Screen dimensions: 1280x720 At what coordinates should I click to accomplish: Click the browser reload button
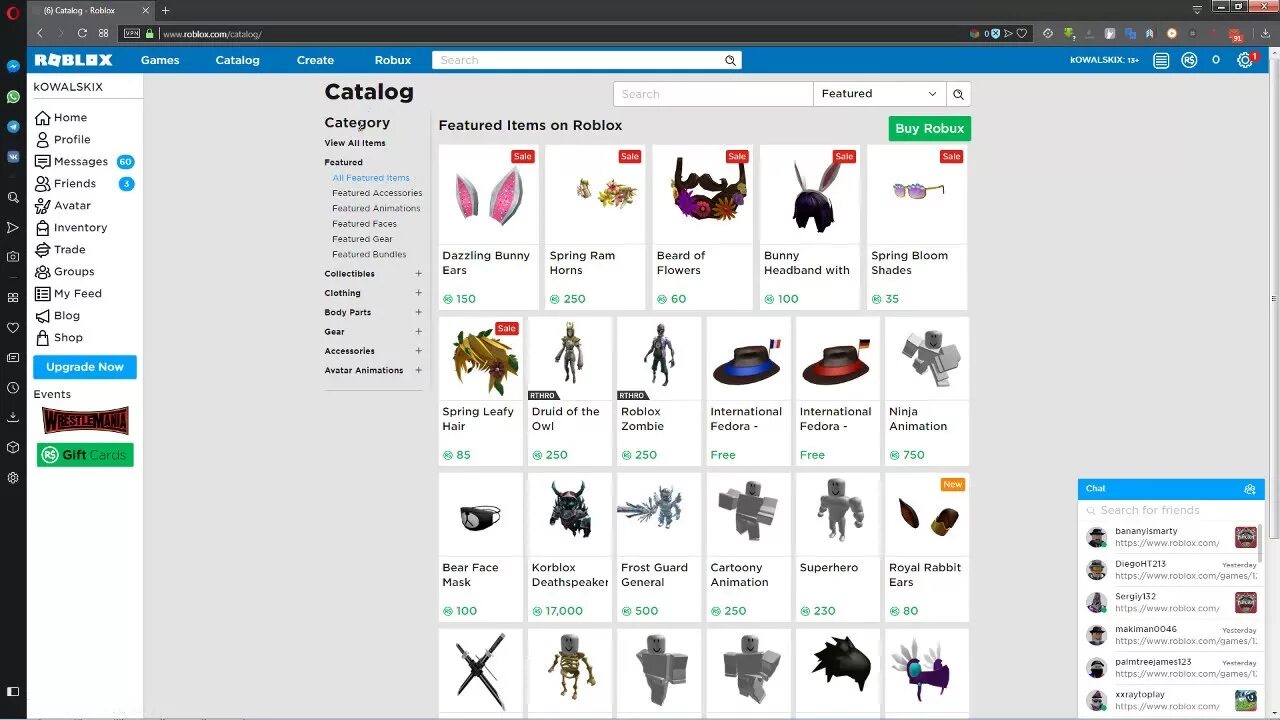point(82,33)
